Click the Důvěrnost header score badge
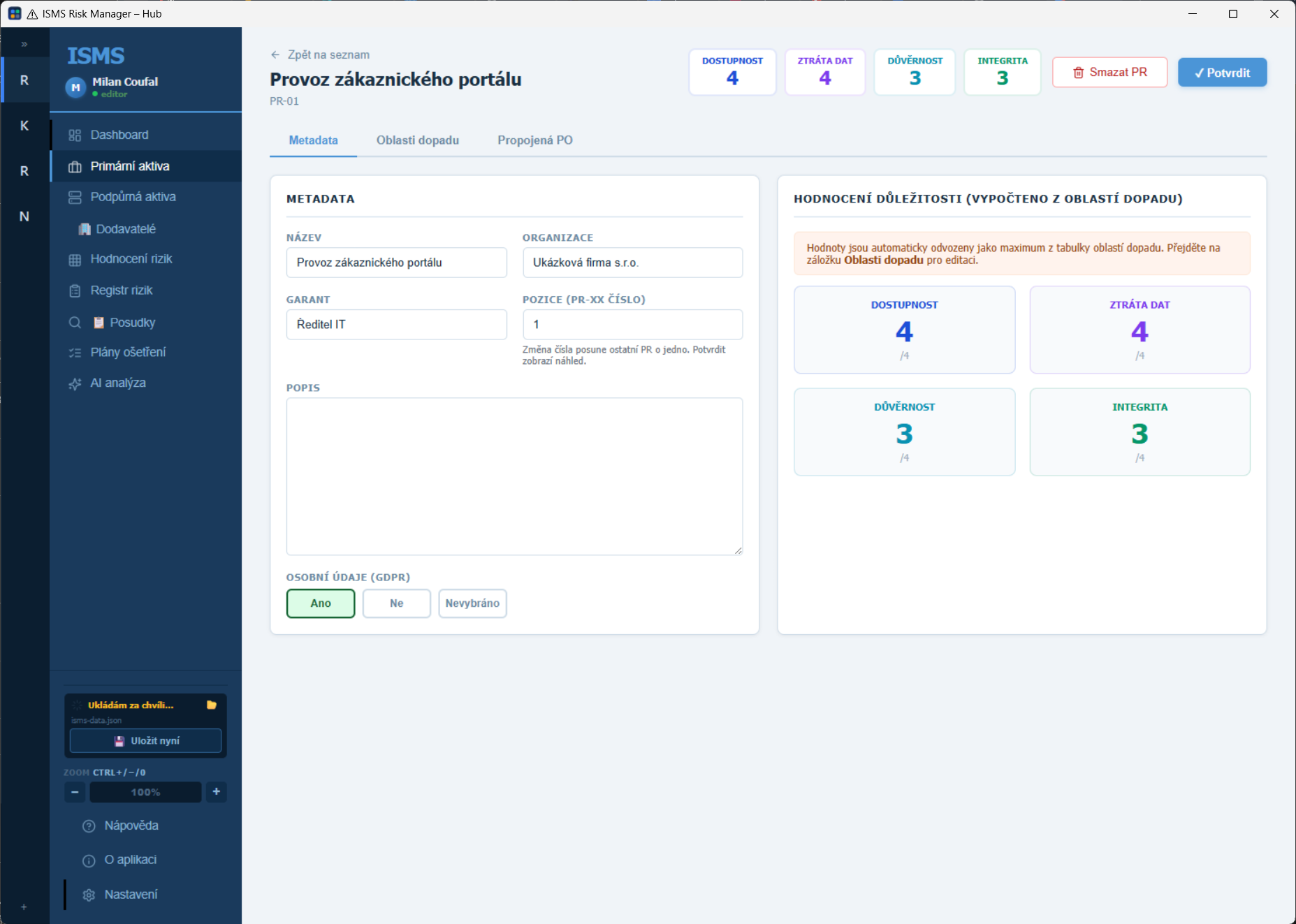1296x924 pixels. [915, 72]
